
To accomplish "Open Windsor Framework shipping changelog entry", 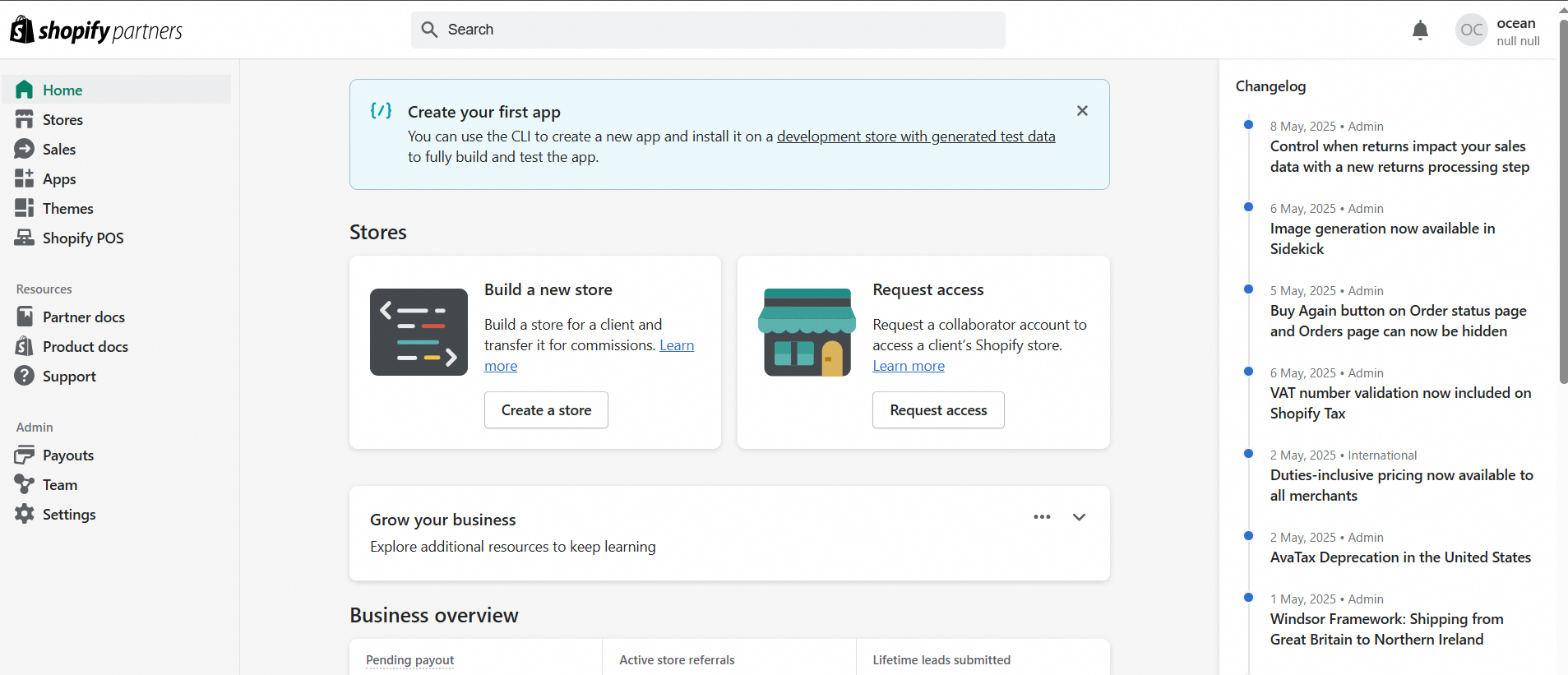I will (x=1386, y=629).
